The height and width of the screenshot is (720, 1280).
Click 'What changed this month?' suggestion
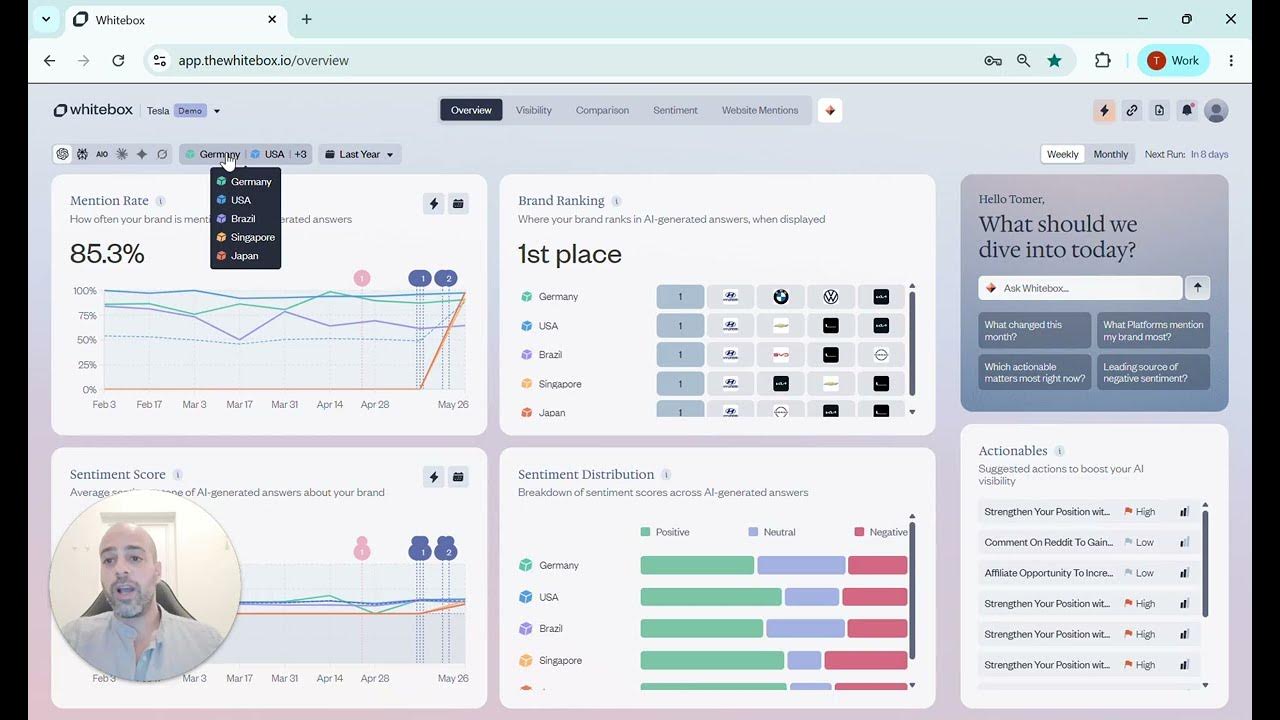pyautogui.click(x=1035, y=331)
